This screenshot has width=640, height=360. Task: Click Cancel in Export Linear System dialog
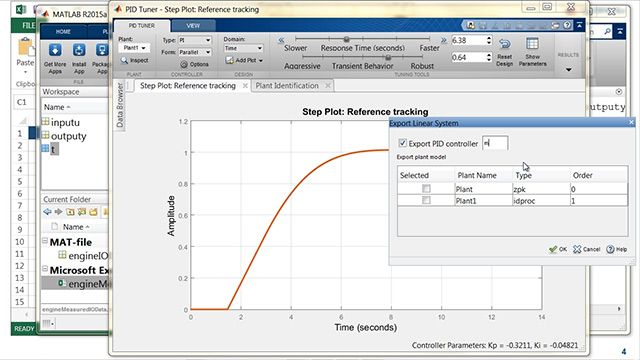[x=586, y=249]
